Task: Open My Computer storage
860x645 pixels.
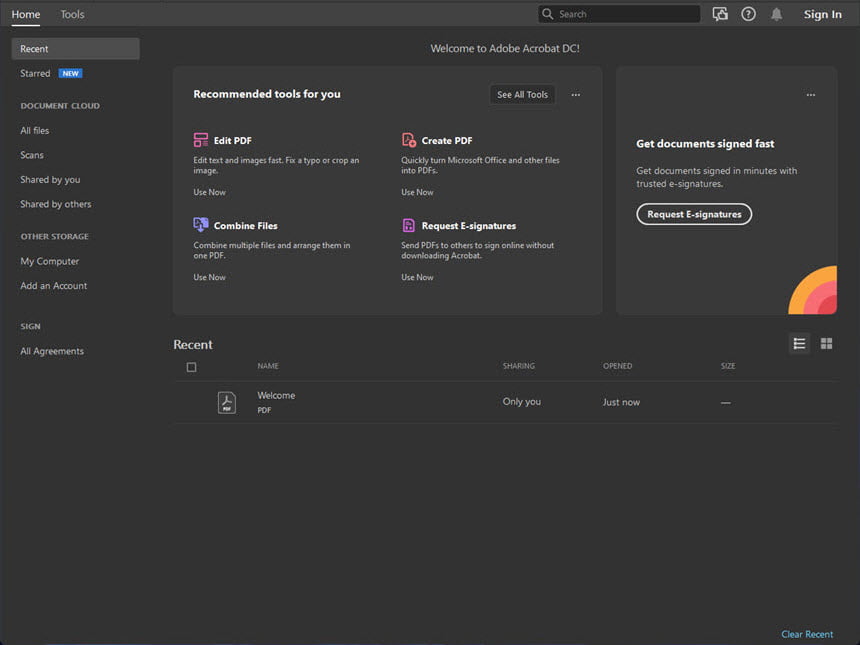Action: (49, 261)
